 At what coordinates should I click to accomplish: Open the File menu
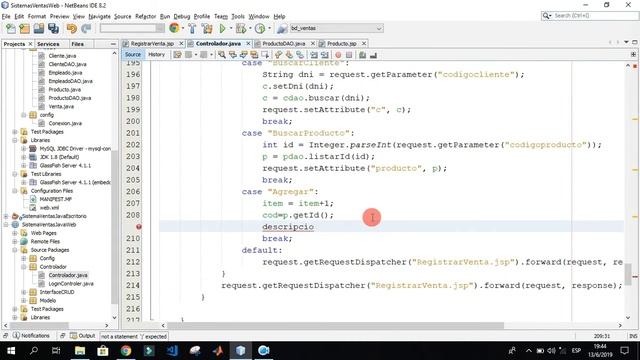(6, 16)
